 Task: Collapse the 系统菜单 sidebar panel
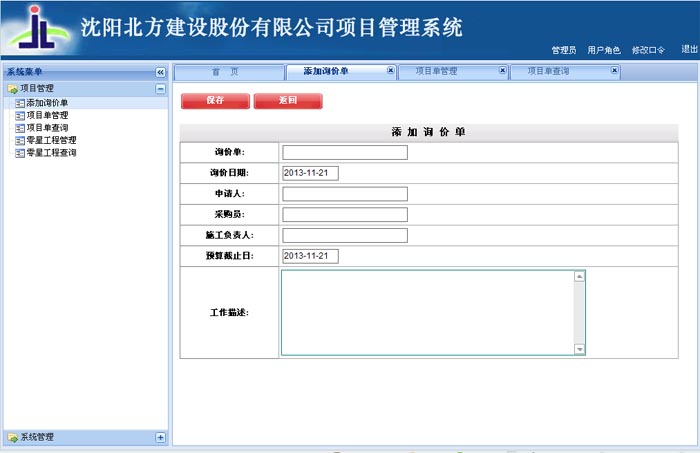[160, 73]
